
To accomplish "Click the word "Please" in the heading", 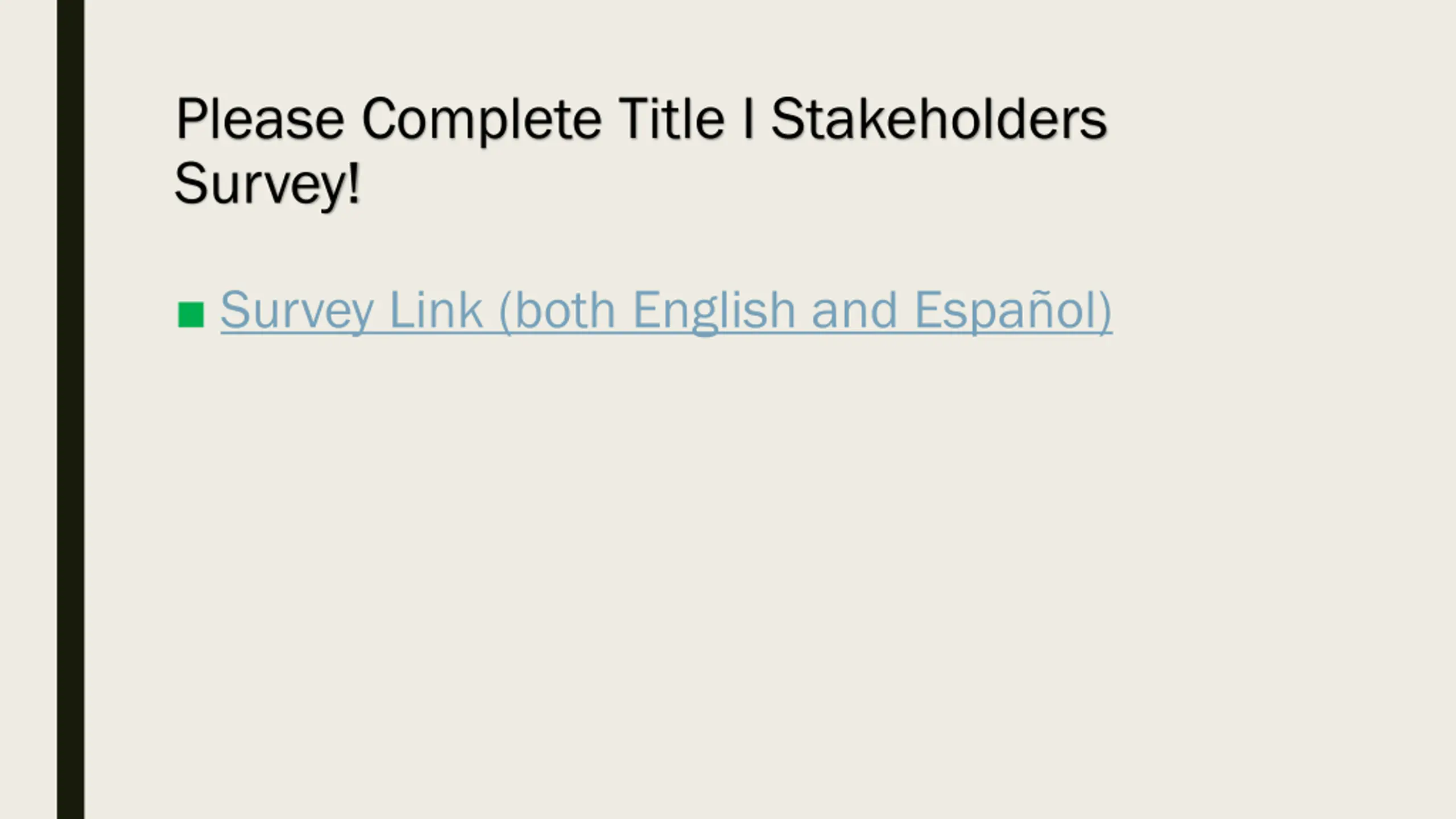I will [260, 118].
